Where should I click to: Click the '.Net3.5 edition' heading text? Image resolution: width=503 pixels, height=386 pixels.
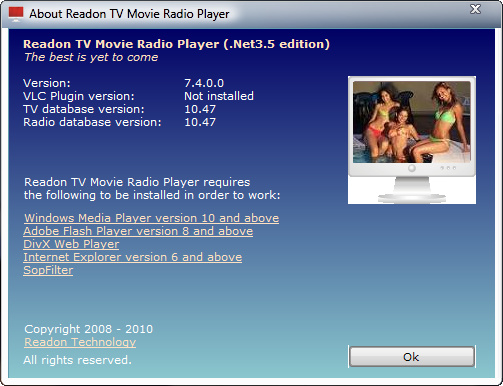[x=276, y=44]
